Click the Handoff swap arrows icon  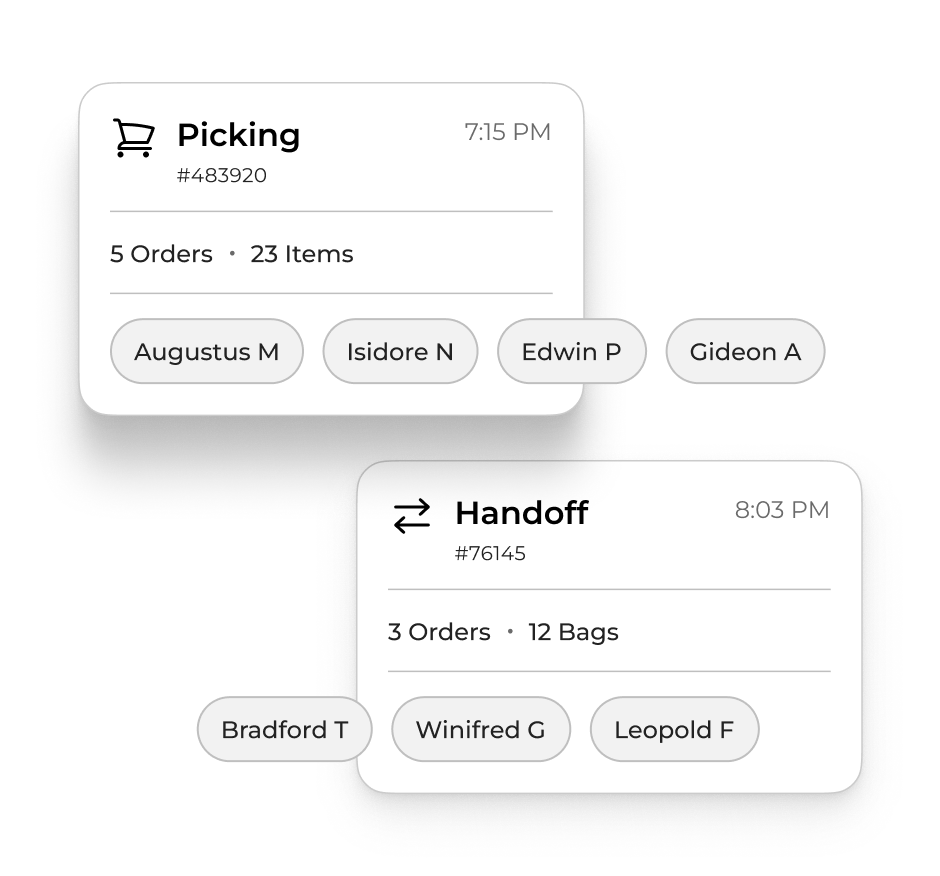click(411, 516)
